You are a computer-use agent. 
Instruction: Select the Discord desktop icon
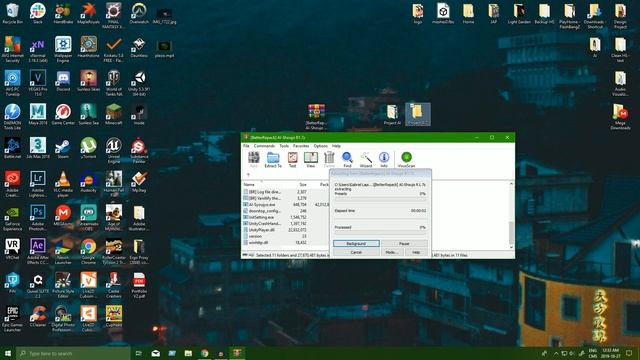coord(63,80)
